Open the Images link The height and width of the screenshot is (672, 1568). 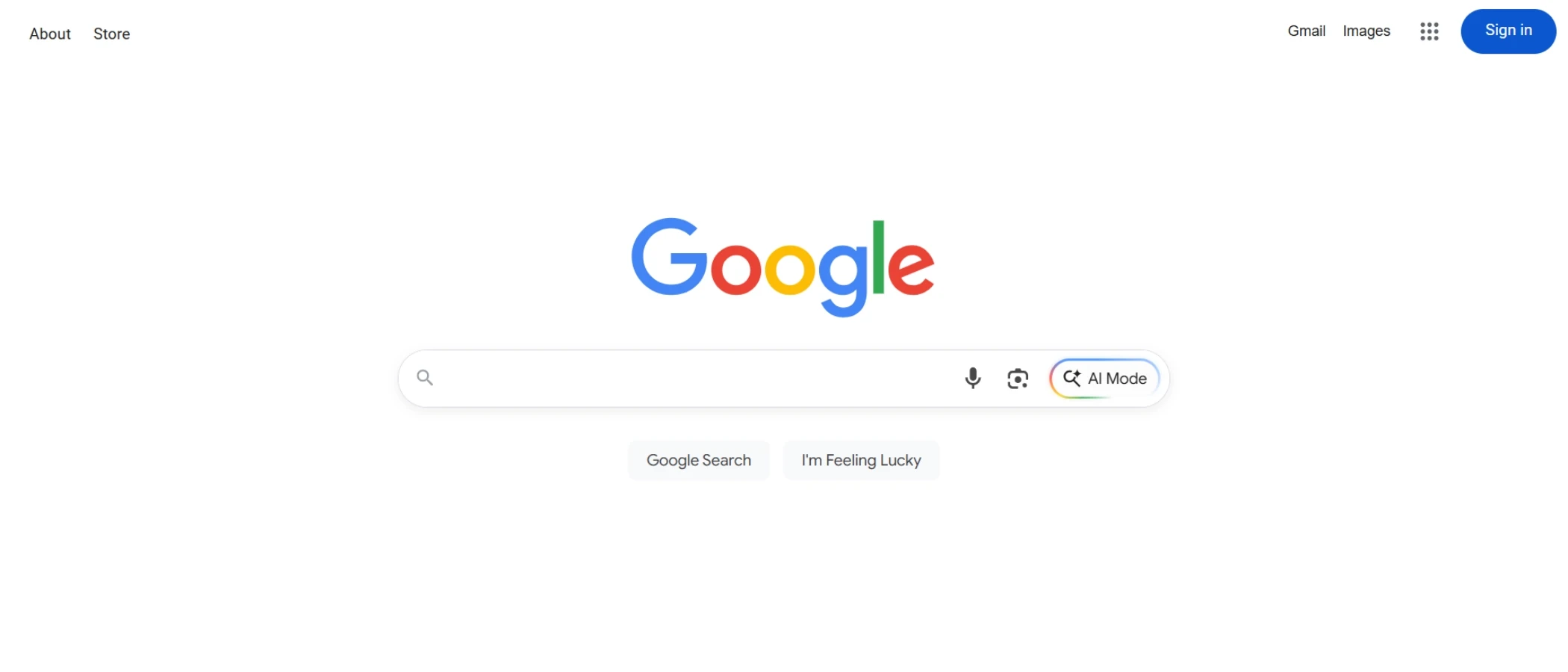point(1366,31)
